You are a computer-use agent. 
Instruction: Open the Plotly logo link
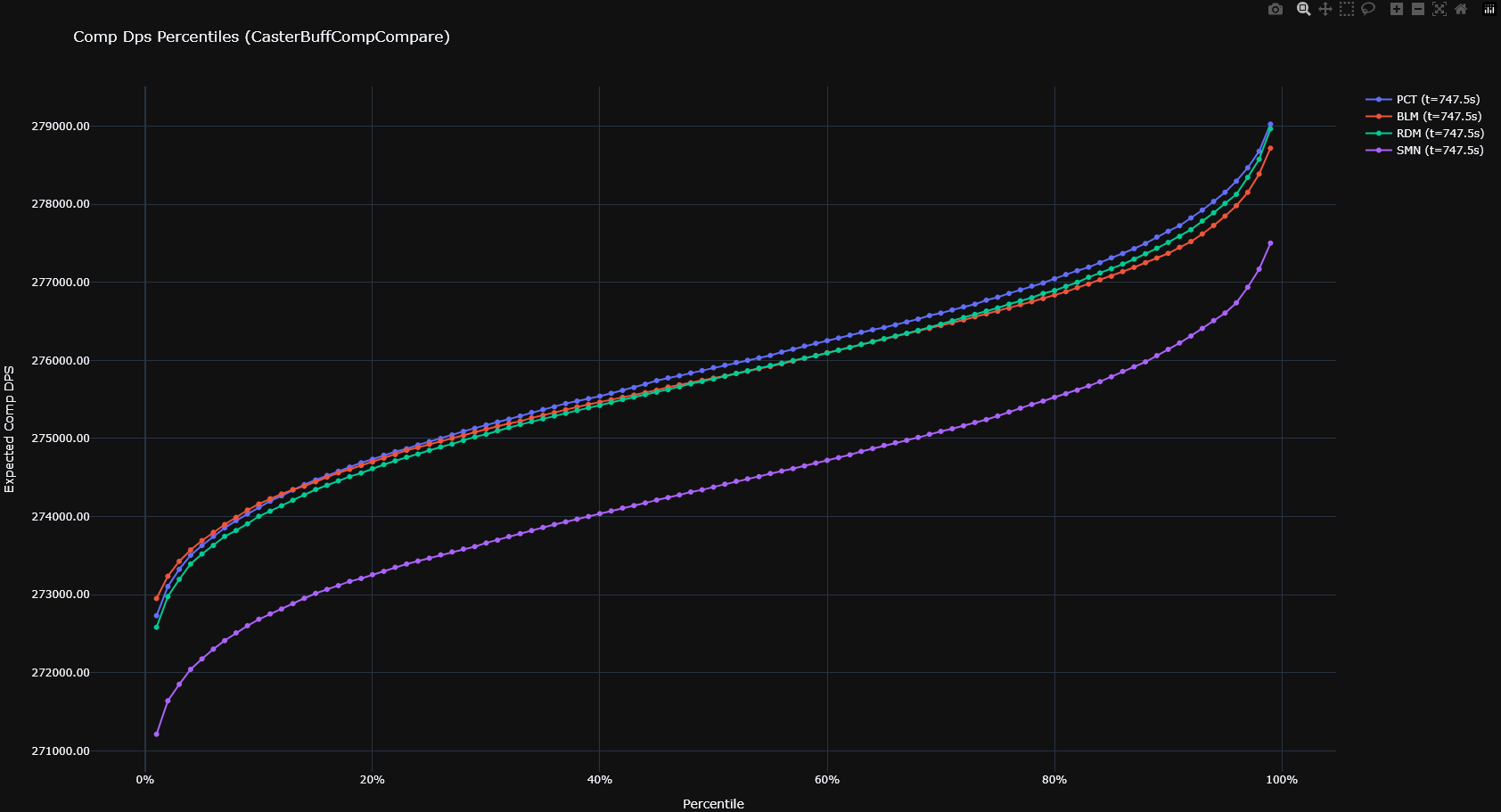click(x=1489, y=9)
